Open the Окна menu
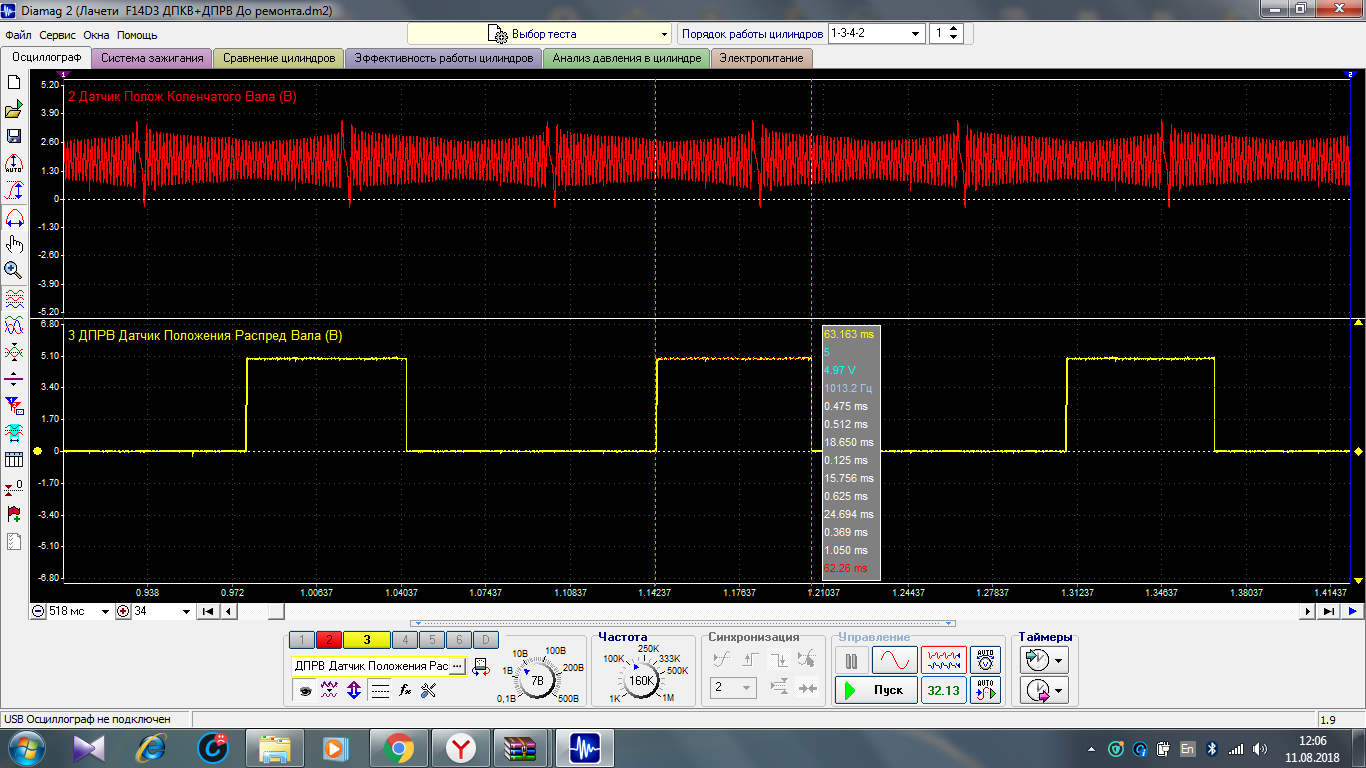1366x768 pixels. click(x=96, y=35)
